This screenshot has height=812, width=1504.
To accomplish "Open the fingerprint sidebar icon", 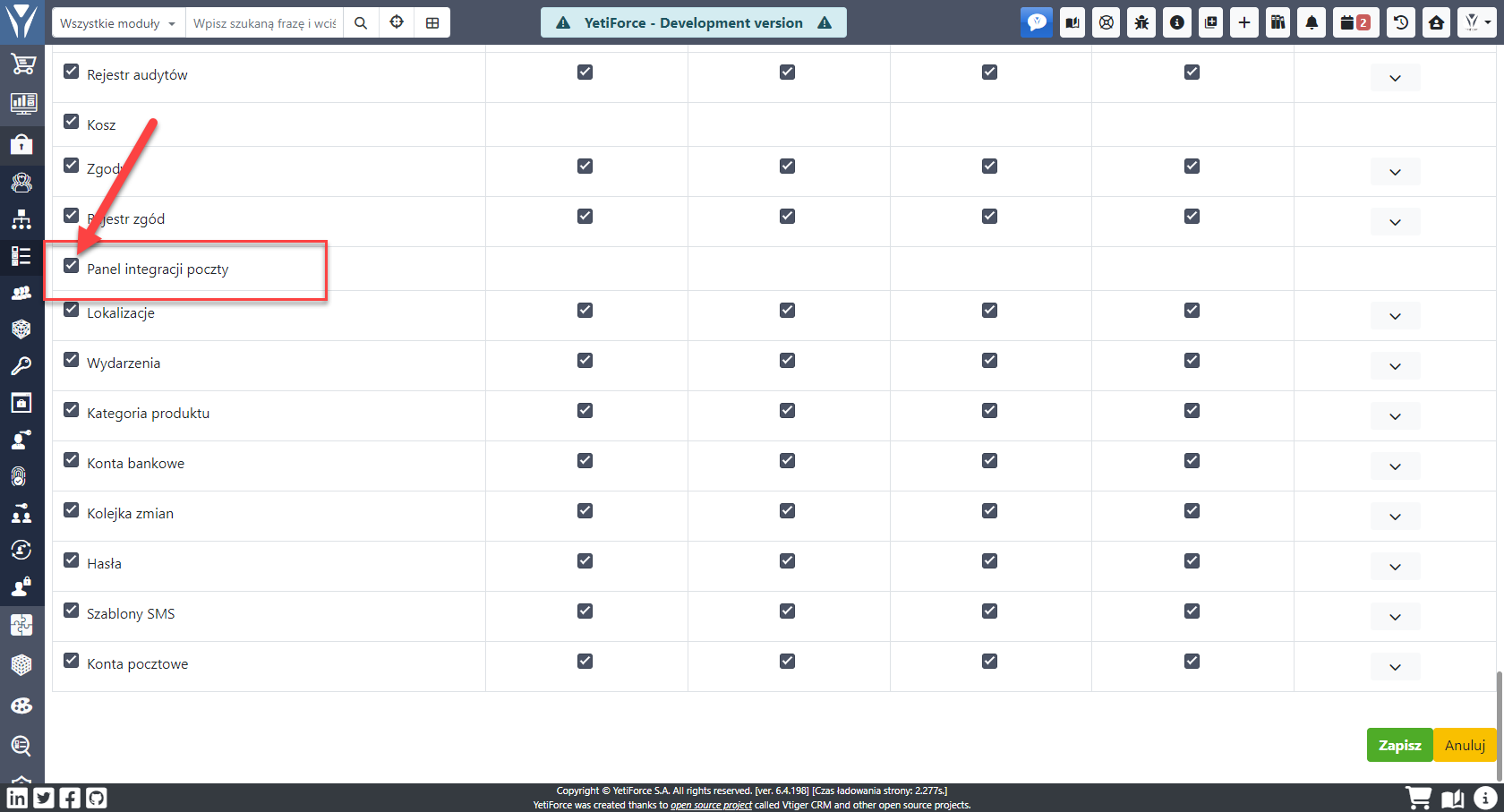I will click(19, 476).
